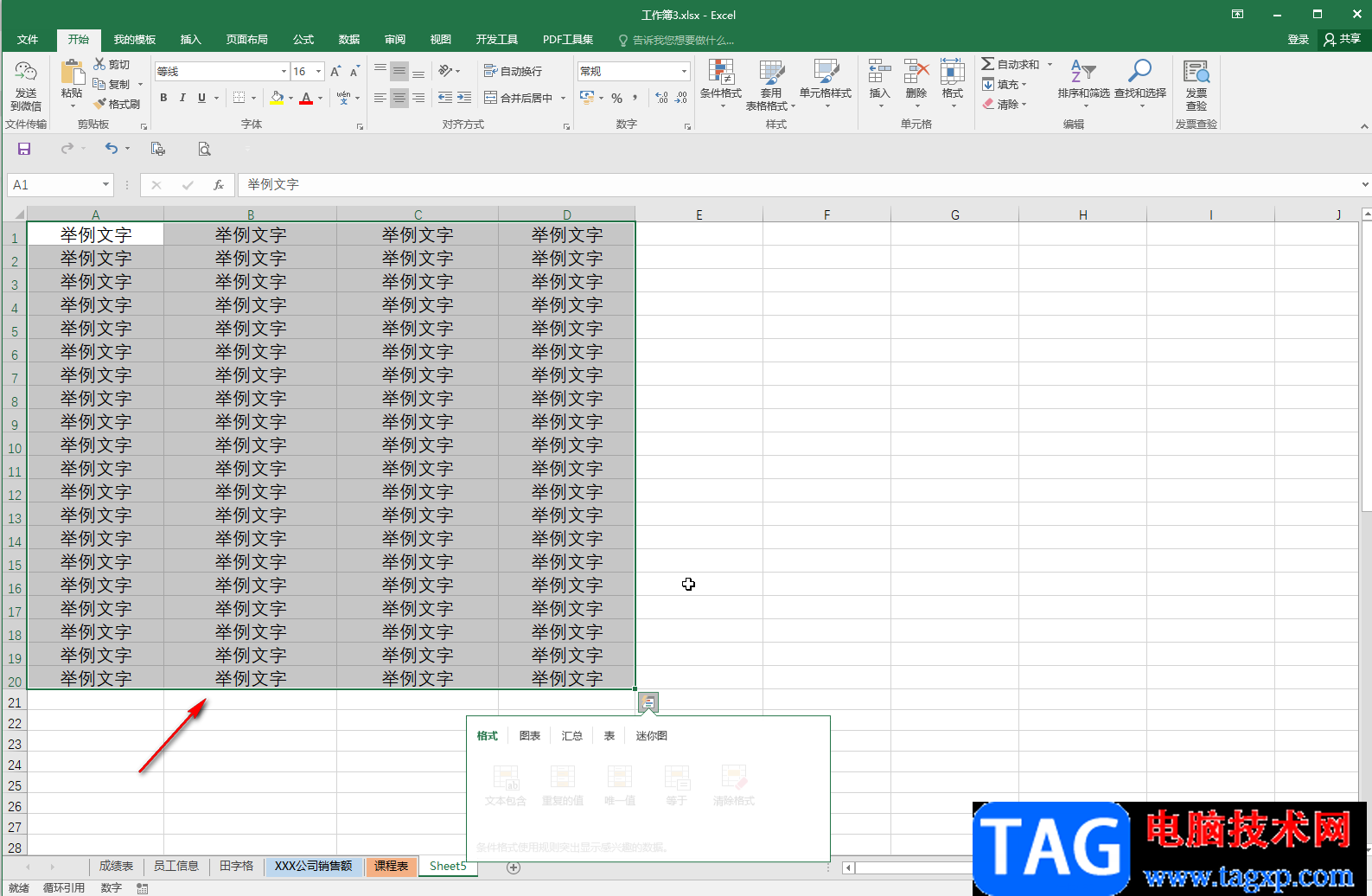Open the File (文件) tab
This screenshot has height=896, width=1372.
28,40
